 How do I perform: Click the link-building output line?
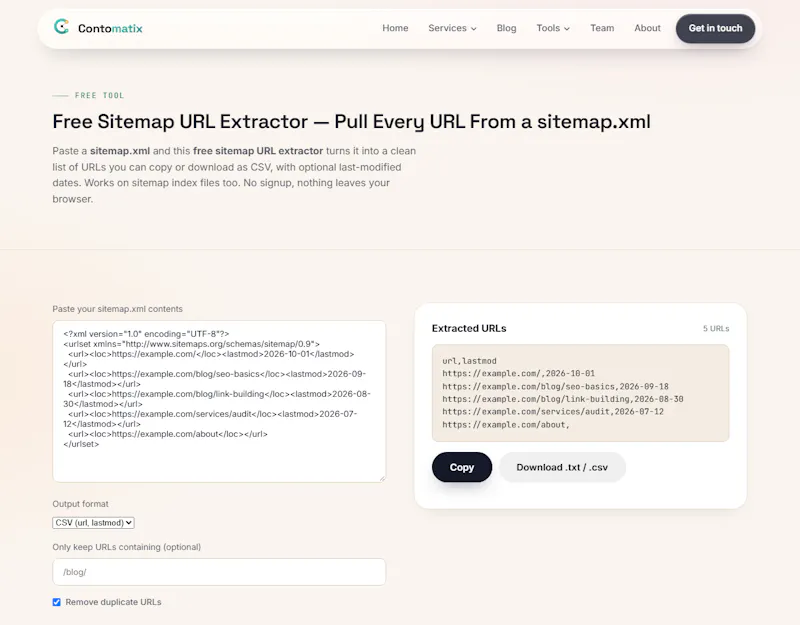pyautogui.click(x=563, y=399)
